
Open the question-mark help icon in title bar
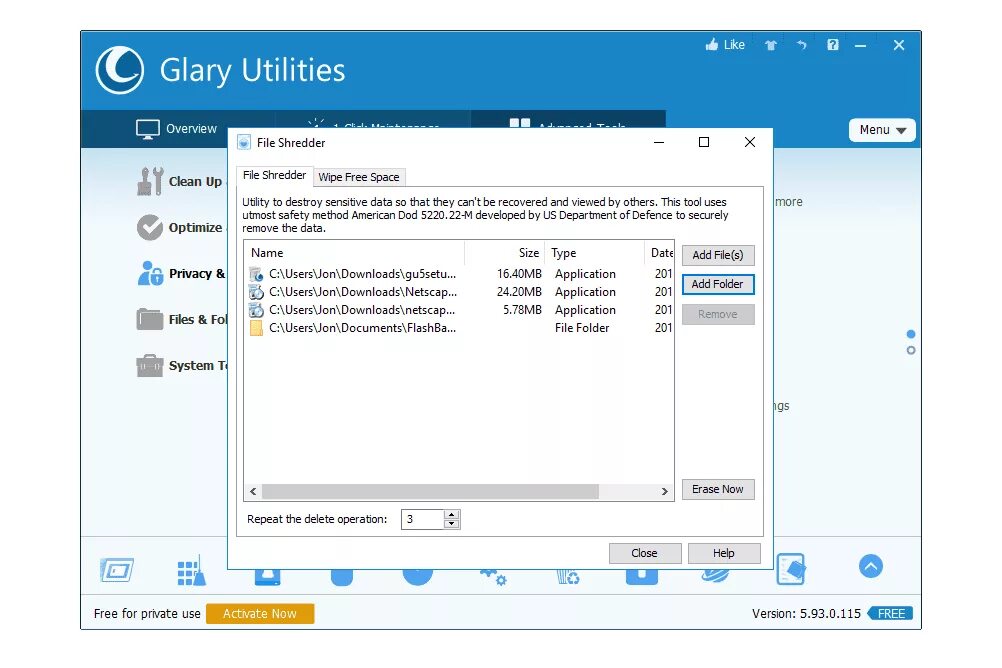pyautogui.click(x=833, y=45)
